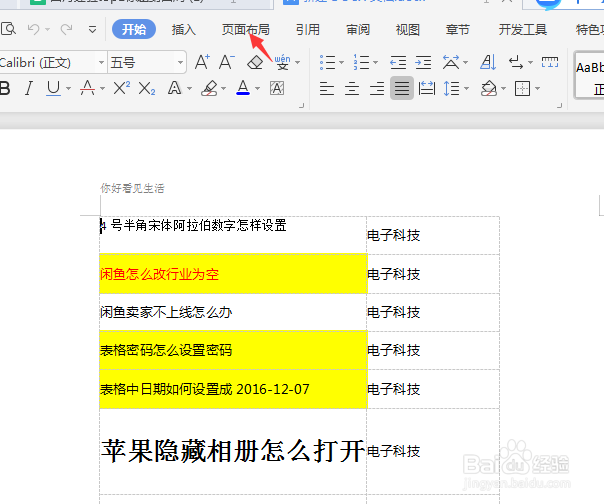
Task: Expand the Calibri font name dropdown
Action: coord(101,62)
